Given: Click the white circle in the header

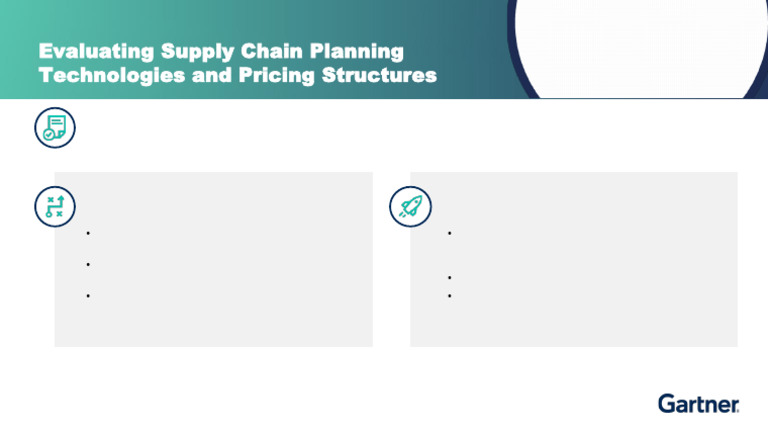Looking at the screenshot, I should click(x=642, y=49).
